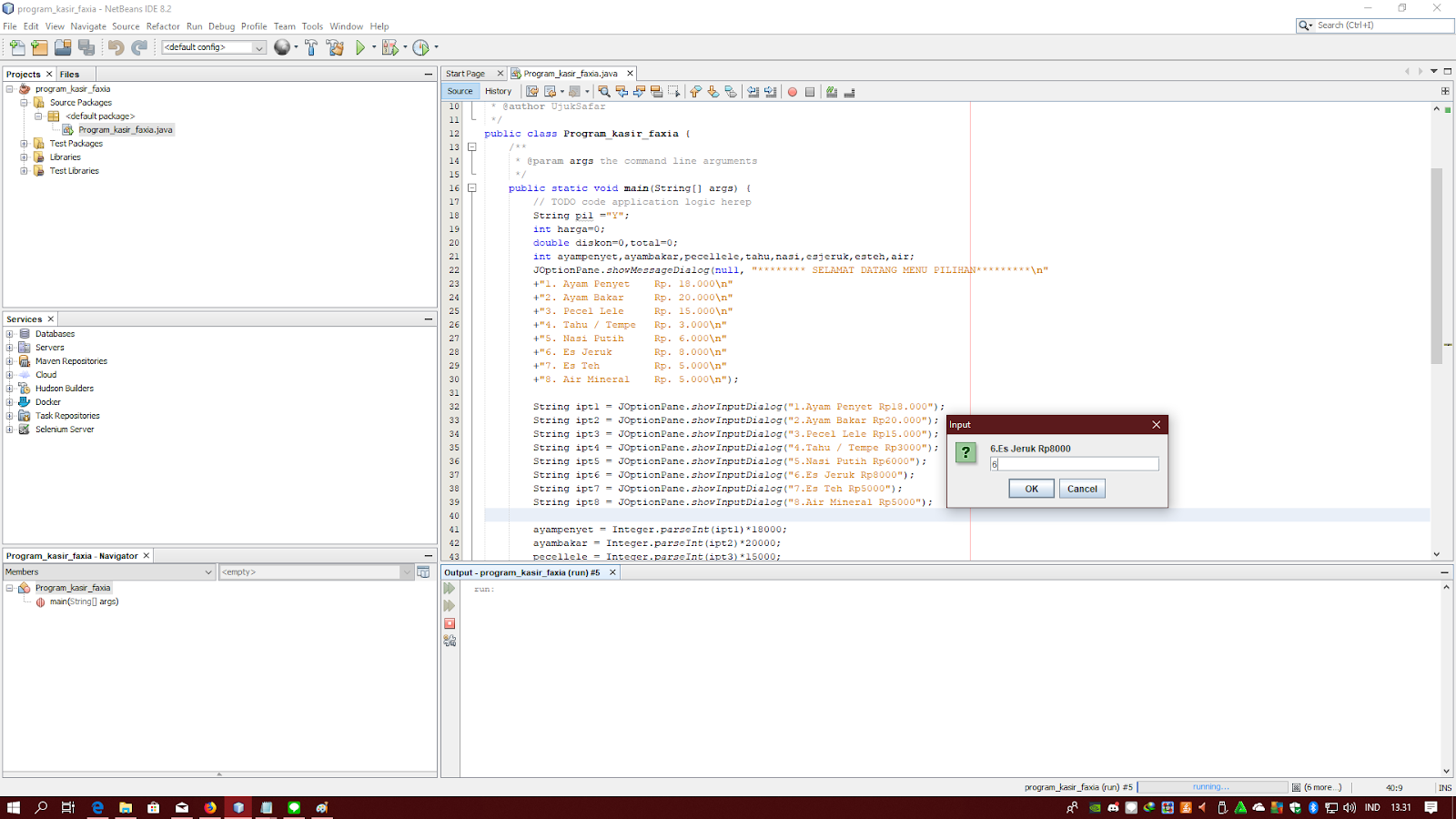Select main(String[] args) in Navigator
Screen dimensions: 1456x819
click(84, 602)
